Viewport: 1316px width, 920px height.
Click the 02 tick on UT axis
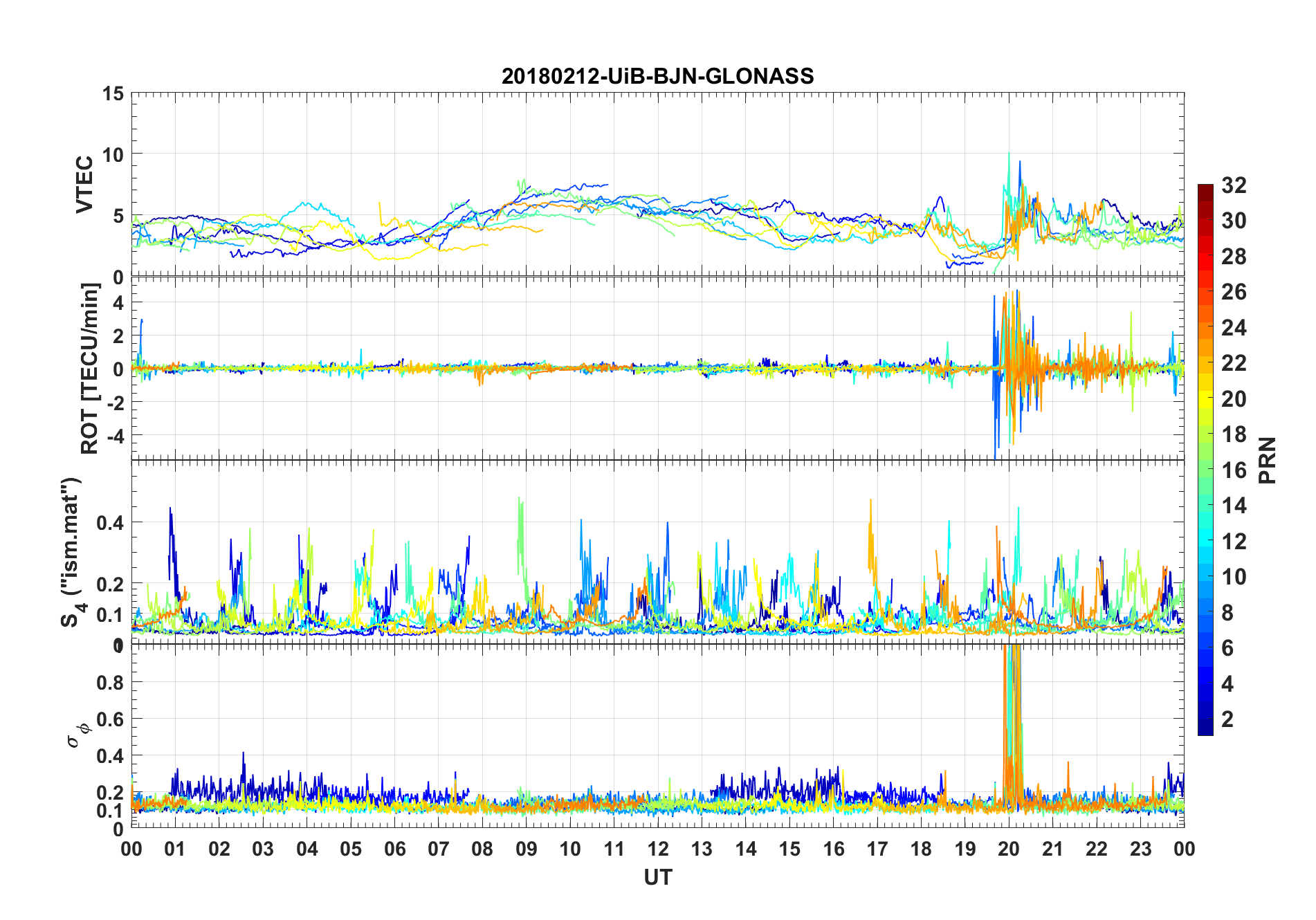pyautogui.click(x=219, y=849)
